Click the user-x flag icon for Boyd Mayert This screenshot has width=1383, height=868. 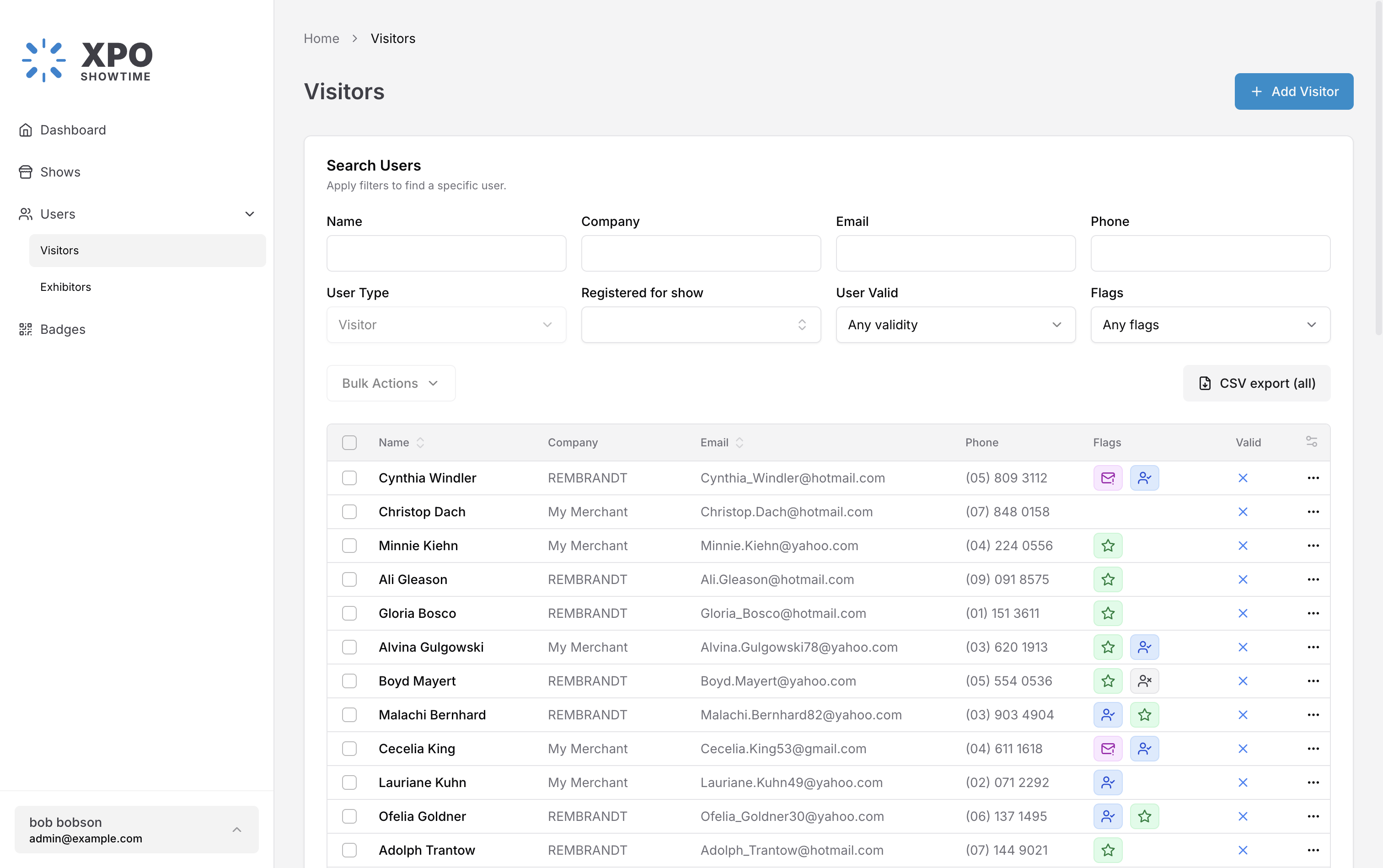[1144, 681]
